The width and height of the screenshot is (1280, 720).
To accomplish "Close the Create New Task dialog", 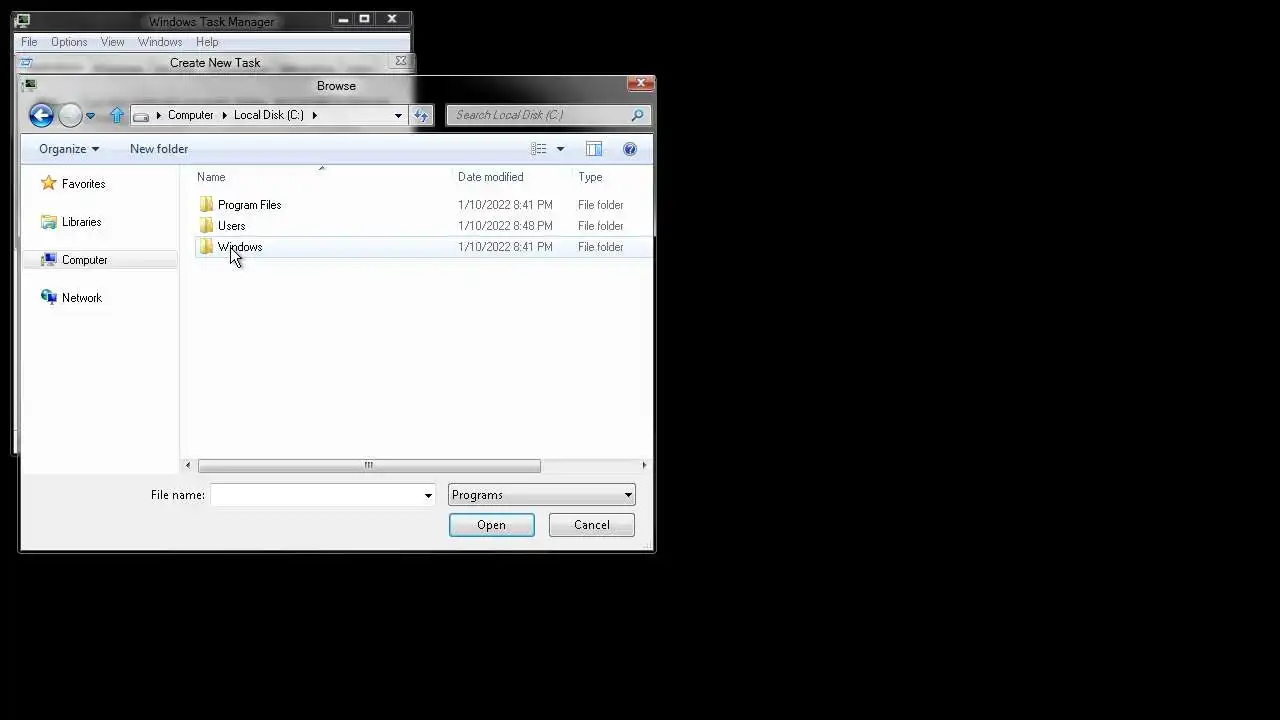I will click(401, 61).
